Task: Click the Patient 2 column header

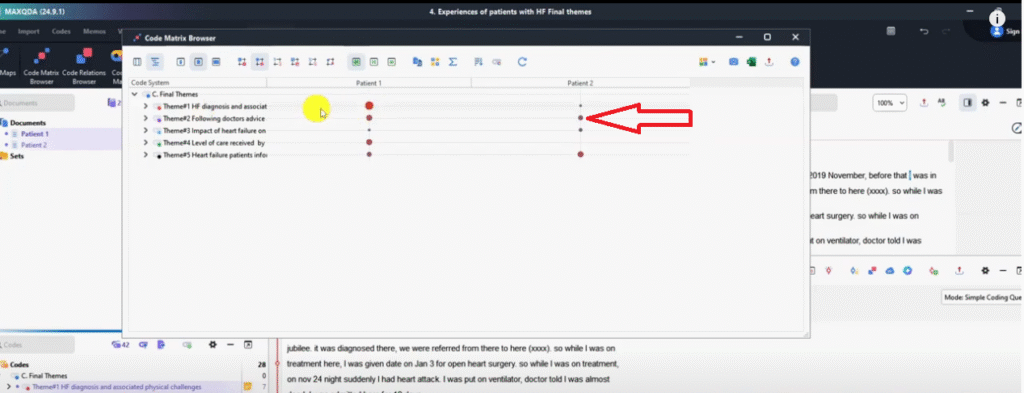Action: pos(580,83)
